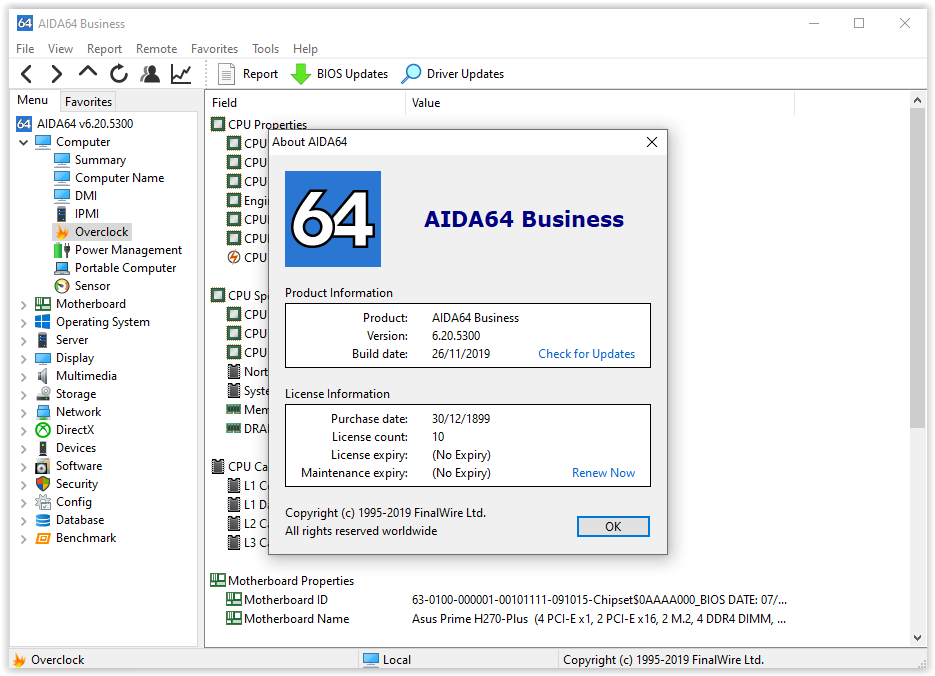Click the Operating System Windows icon

click(x=43, y=322)
